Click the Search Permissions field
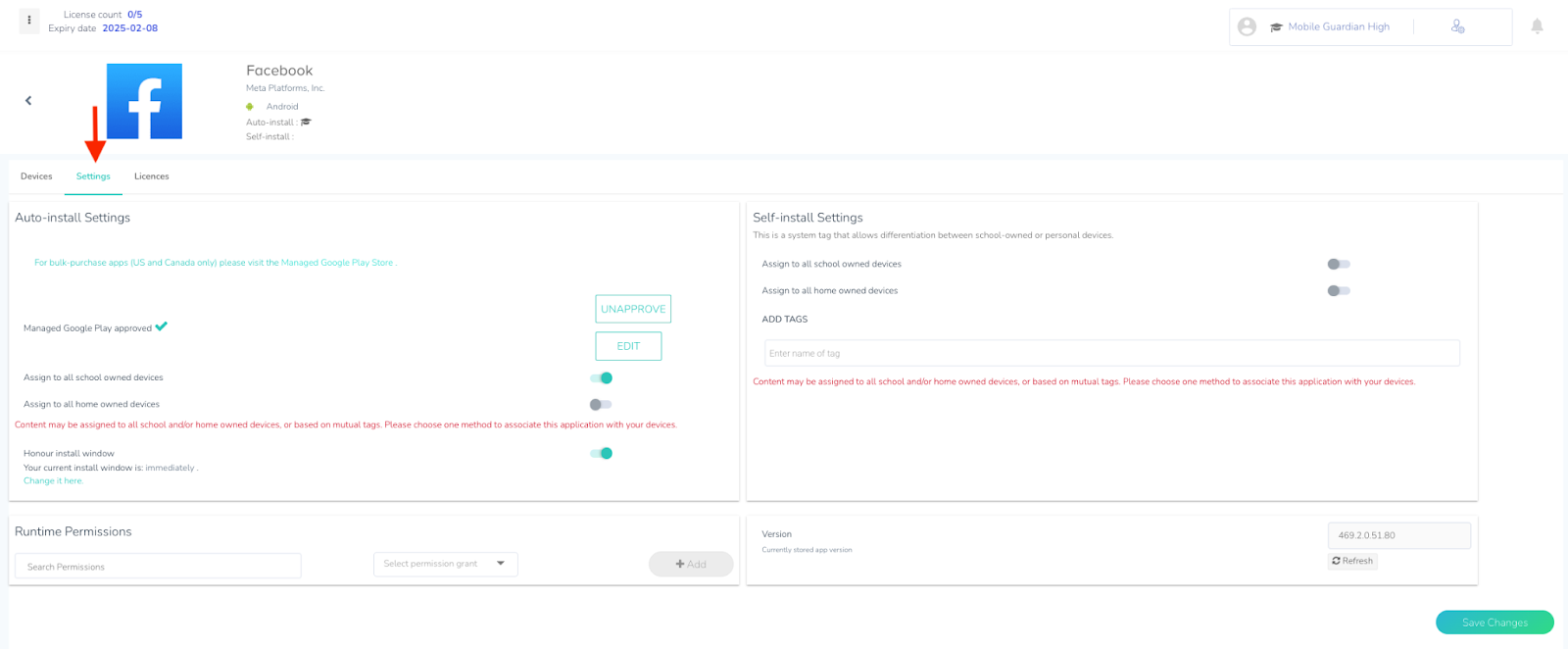The height and width of the screenshot is (649, 1568). 158,566
